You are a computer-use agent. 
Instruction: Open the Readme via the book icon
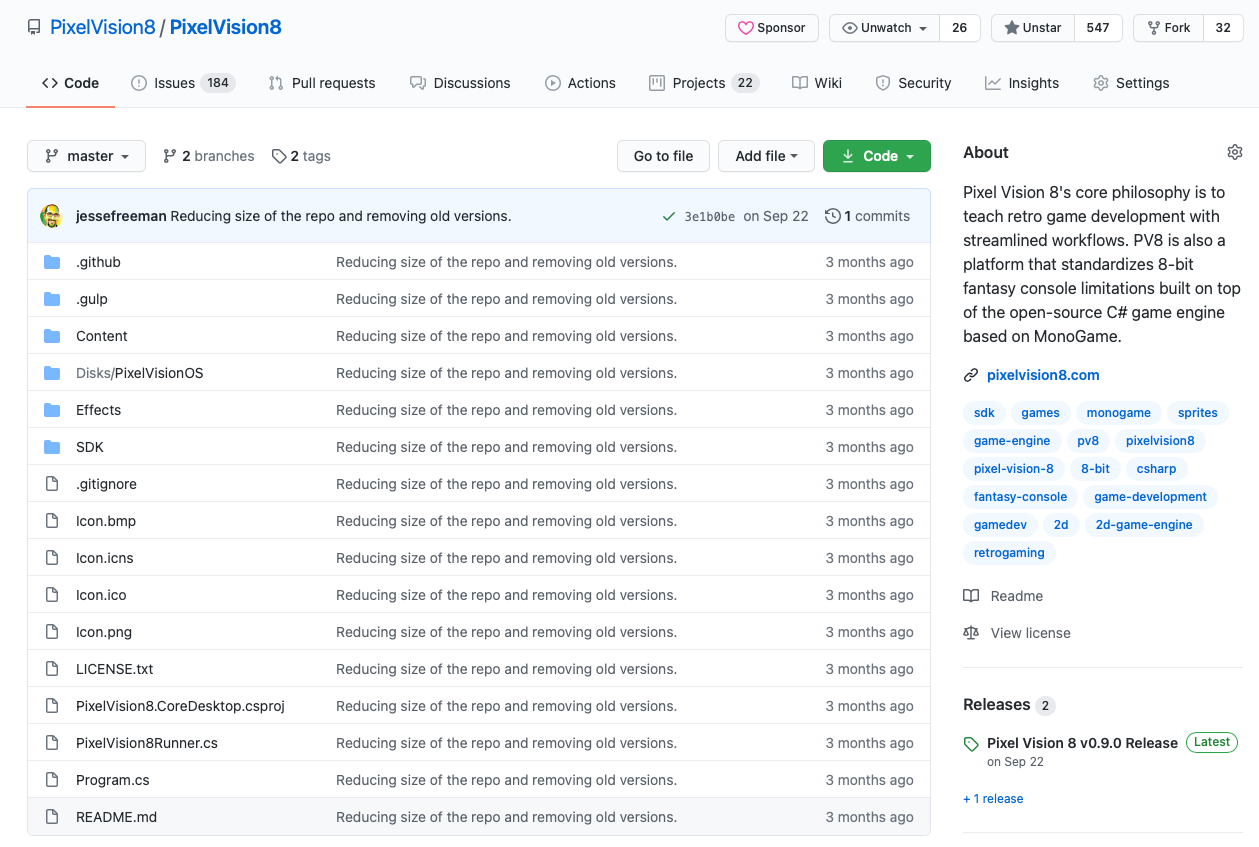[971, 595]
